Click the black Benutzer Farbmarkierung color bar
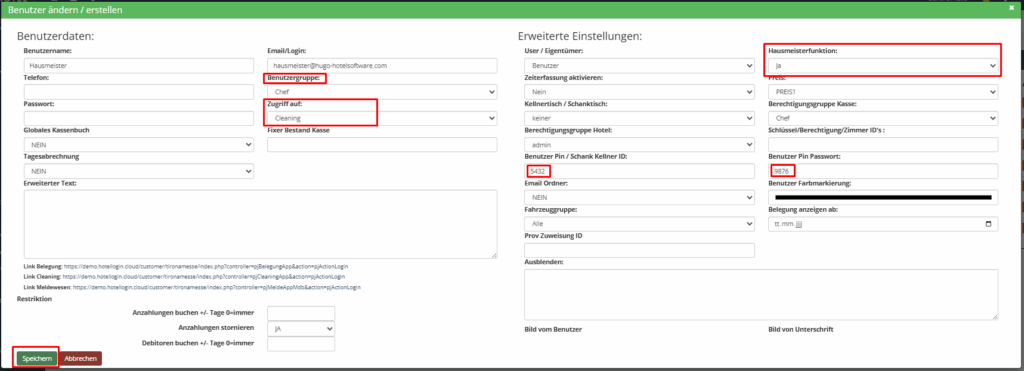The width and height of the screenshot is (1024, 371). click(884, 197)
